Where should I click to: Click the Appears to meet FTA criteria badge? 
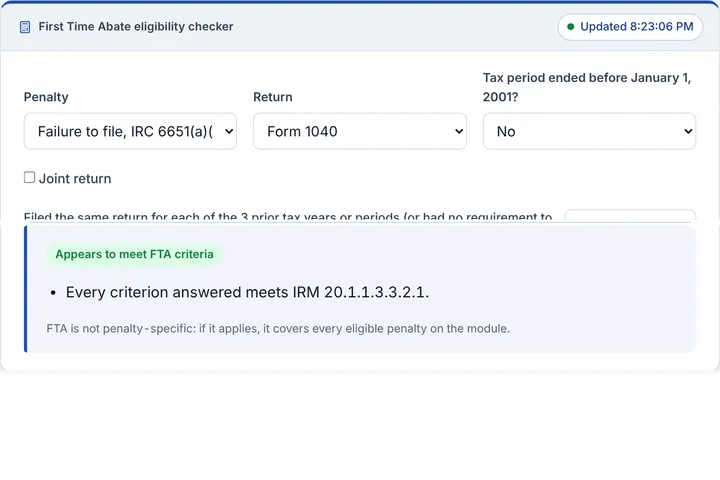(x=134, y=254)
